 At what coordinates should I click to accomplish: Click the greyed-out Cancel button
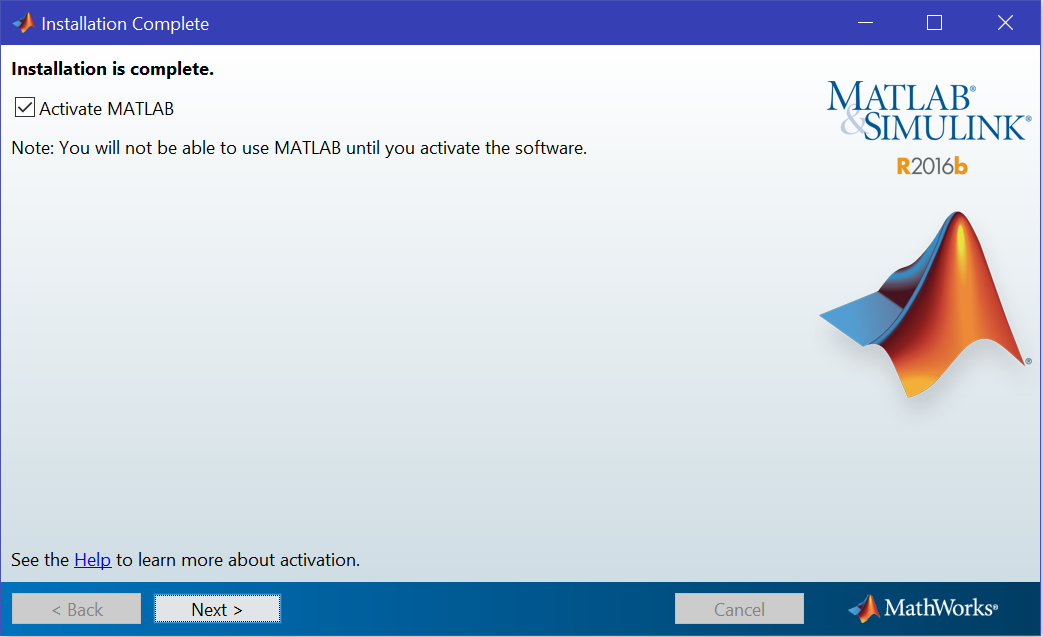click(x=739, y=608)
